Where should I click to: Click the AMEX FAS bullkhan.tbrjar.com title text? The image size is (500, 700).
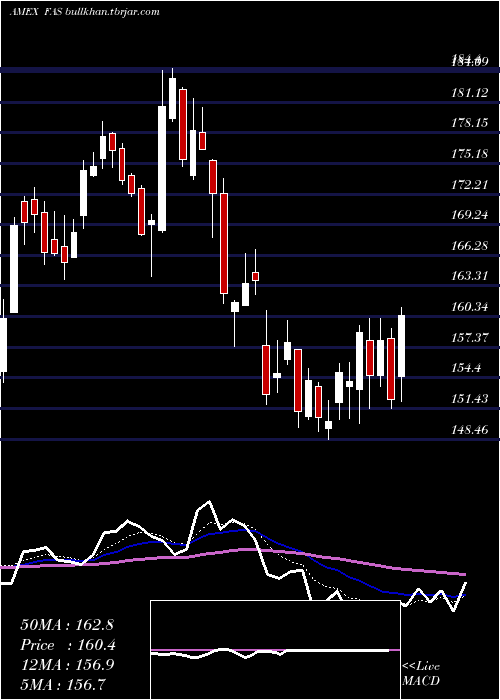click(x=84, y=12)
